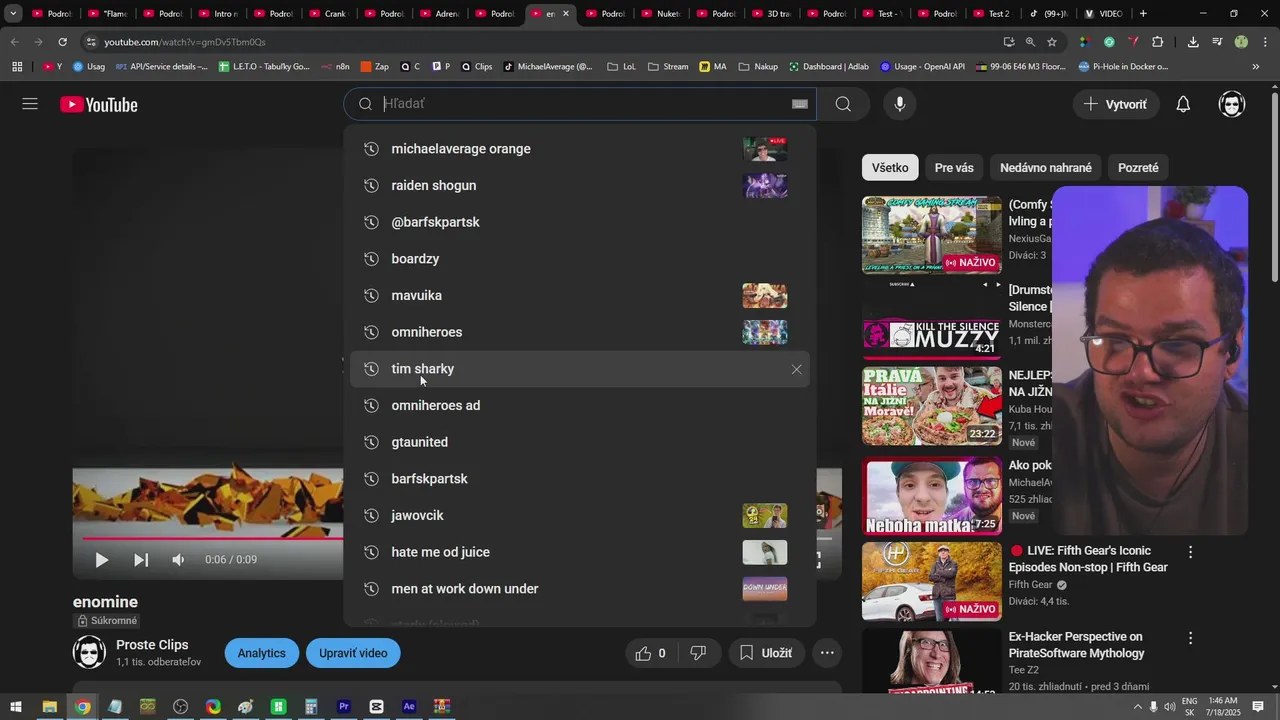Select suggestion gtaunited
This screenshot has width=1280, height=720.
point(580,442)
